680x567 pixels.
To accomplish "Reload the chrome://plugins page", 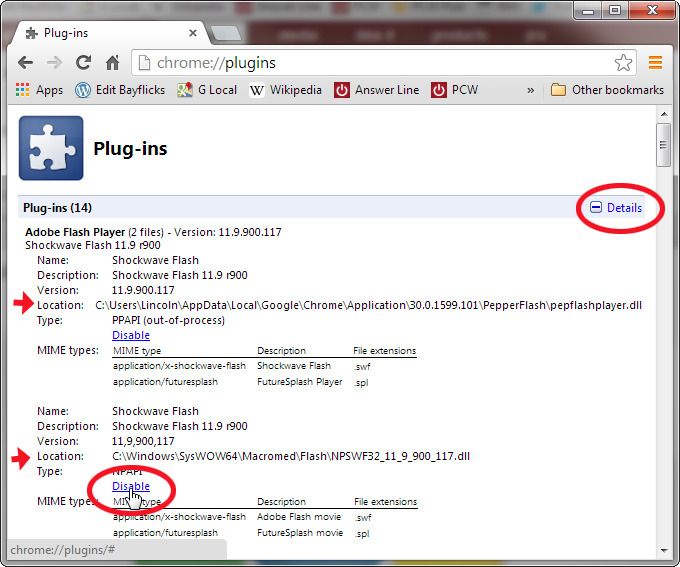I will click(83, 62).
